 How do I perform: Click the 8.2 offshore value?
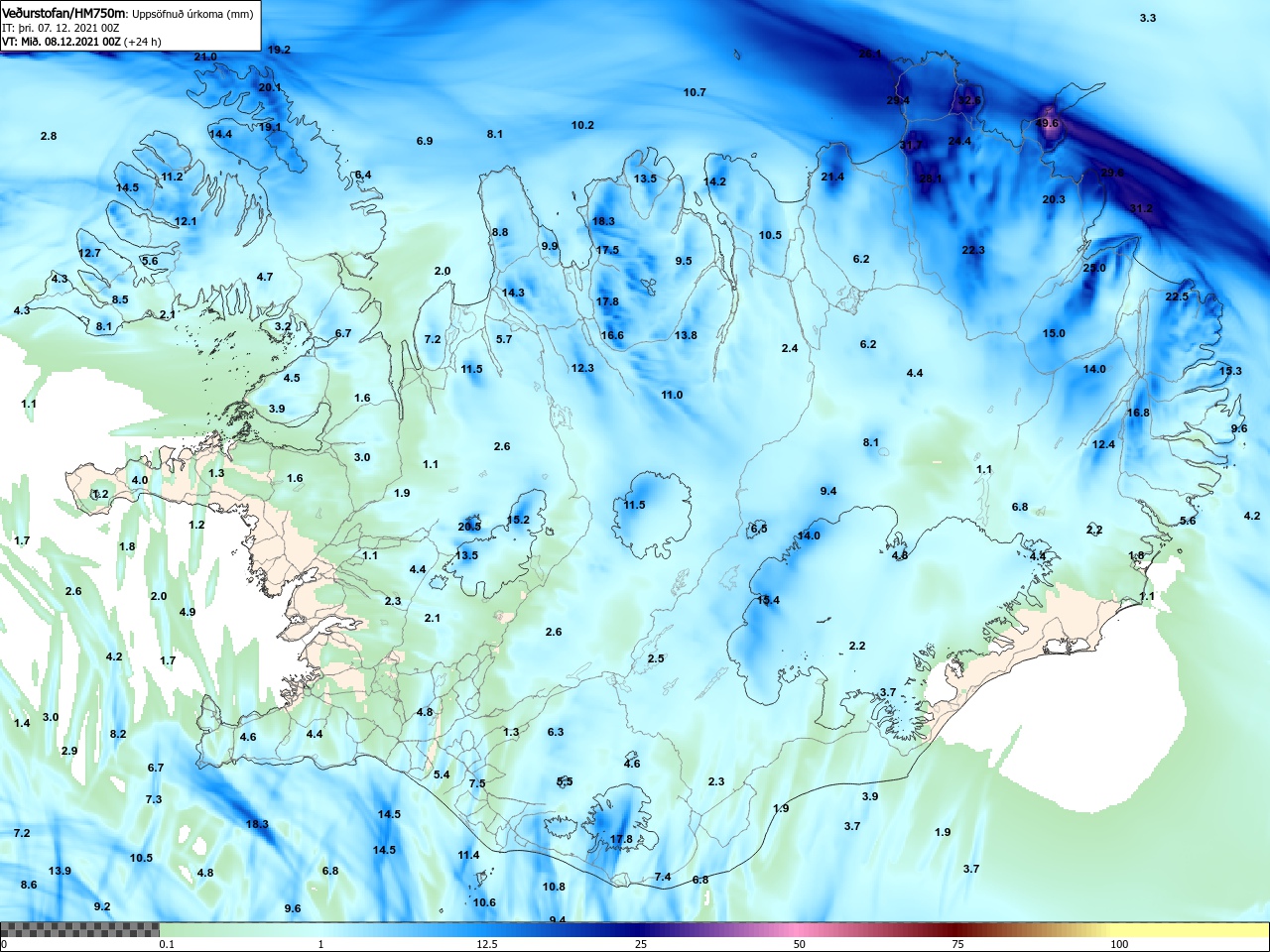pyautogui.click(x=118, y=734)
